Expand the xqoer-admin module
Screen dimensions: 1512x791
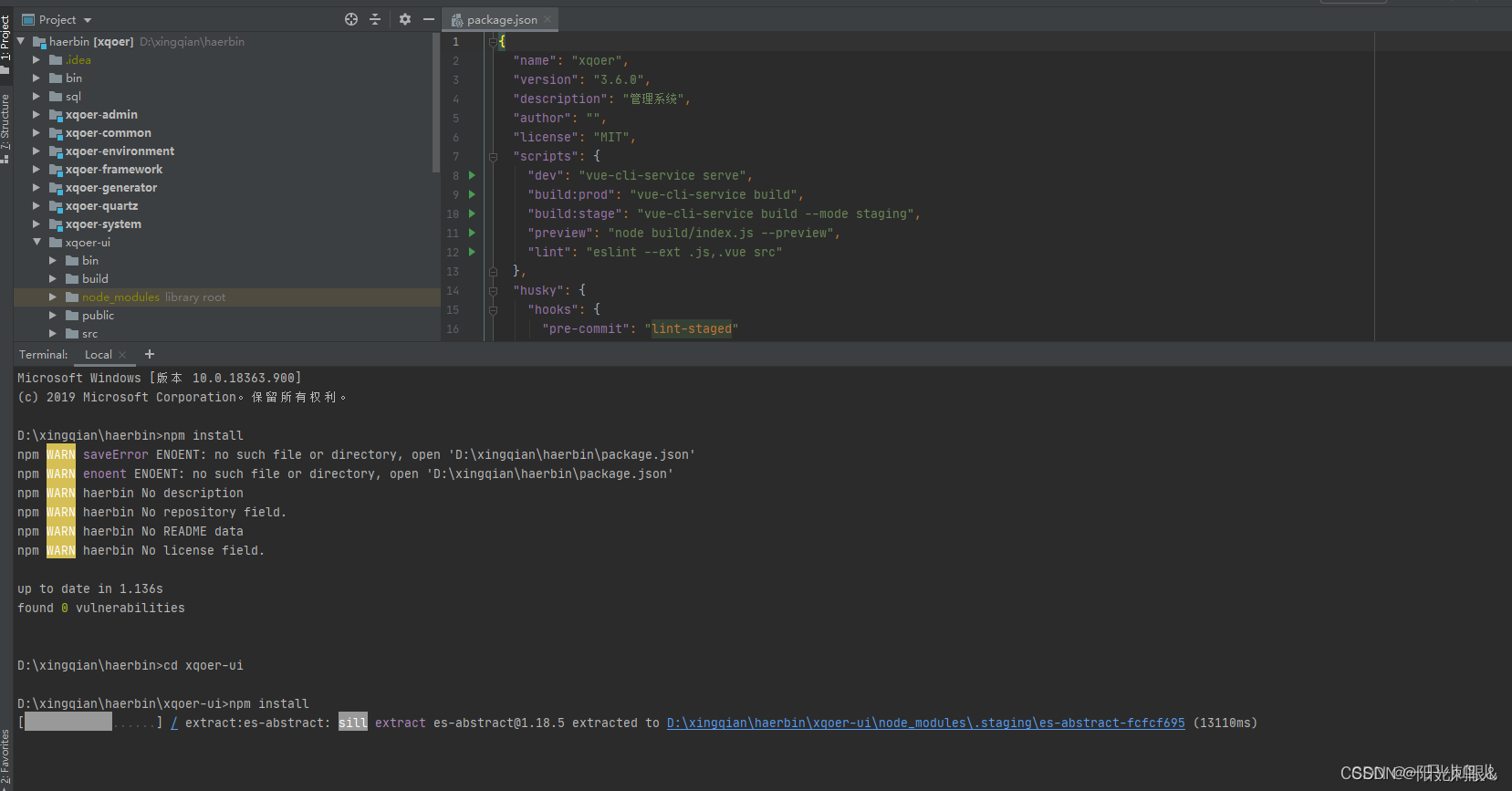36,114
